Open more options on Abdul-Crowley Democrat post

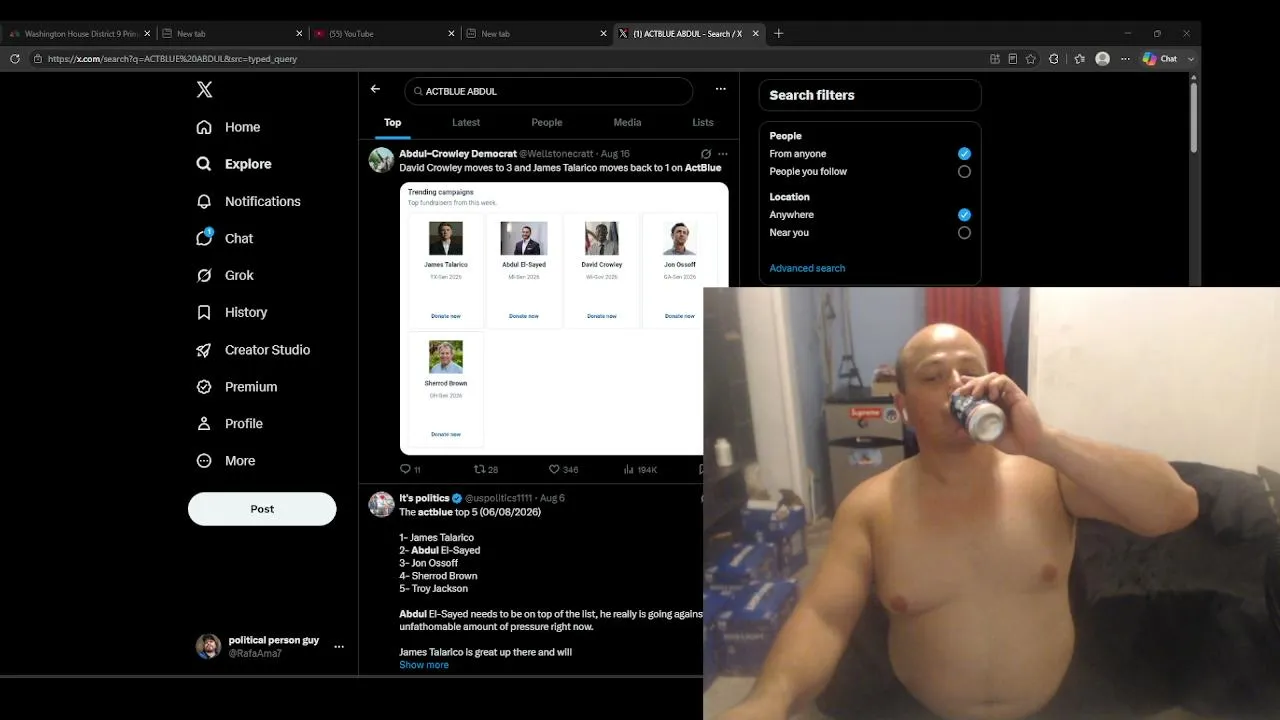(x=723, y=154)
